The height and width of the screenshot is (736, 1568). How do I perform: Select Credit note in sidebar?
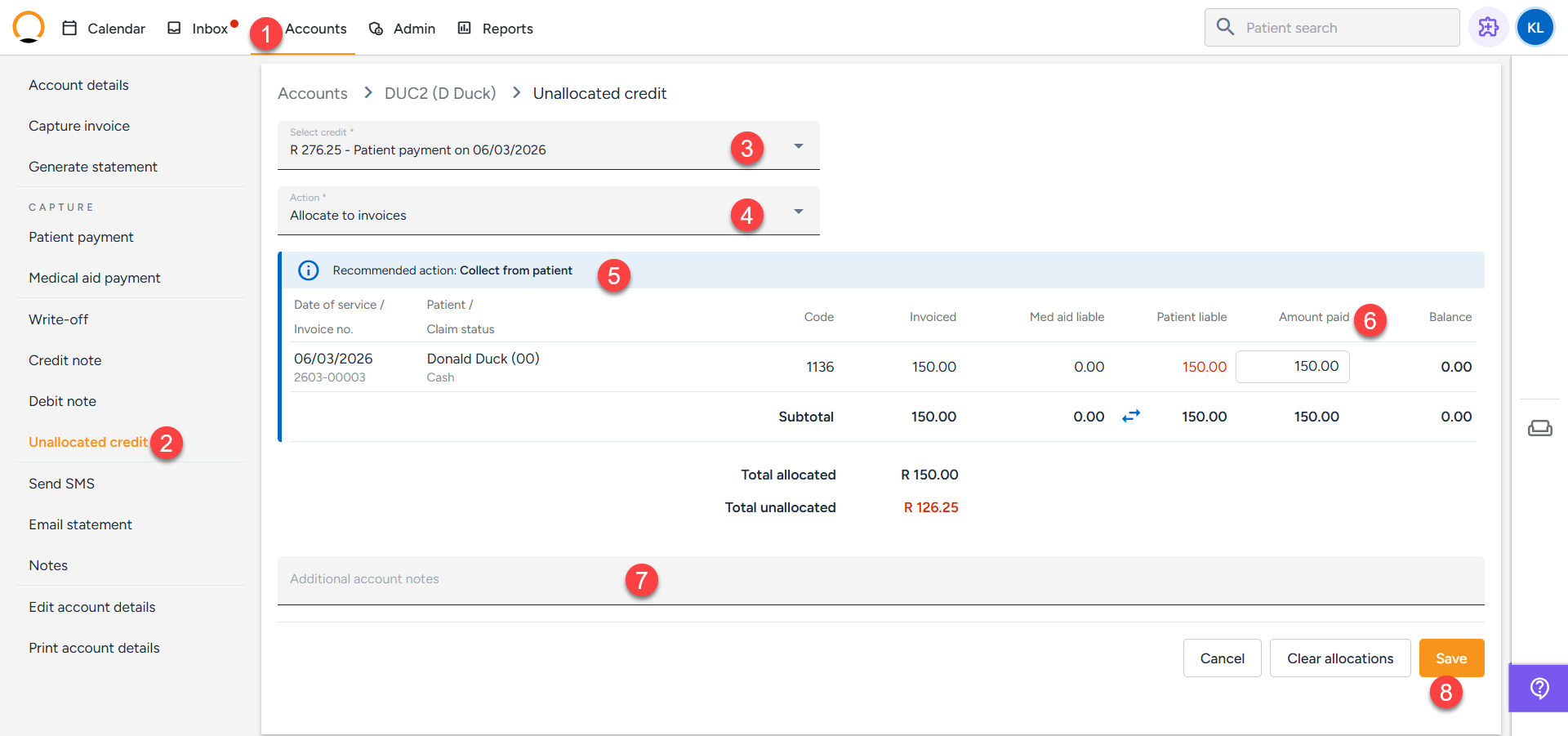pyautogui.click(x=65, y=360)
